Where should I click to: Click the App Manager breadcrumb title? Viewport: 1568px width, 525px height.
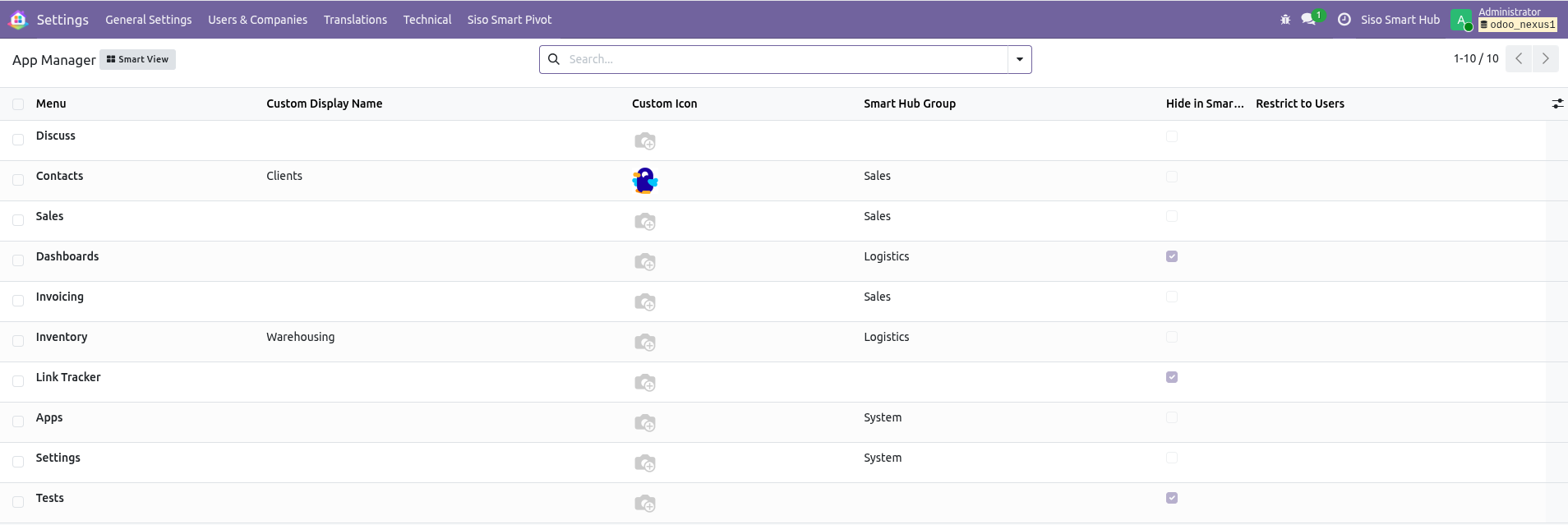pyautogui.click(x=53, y=60)
